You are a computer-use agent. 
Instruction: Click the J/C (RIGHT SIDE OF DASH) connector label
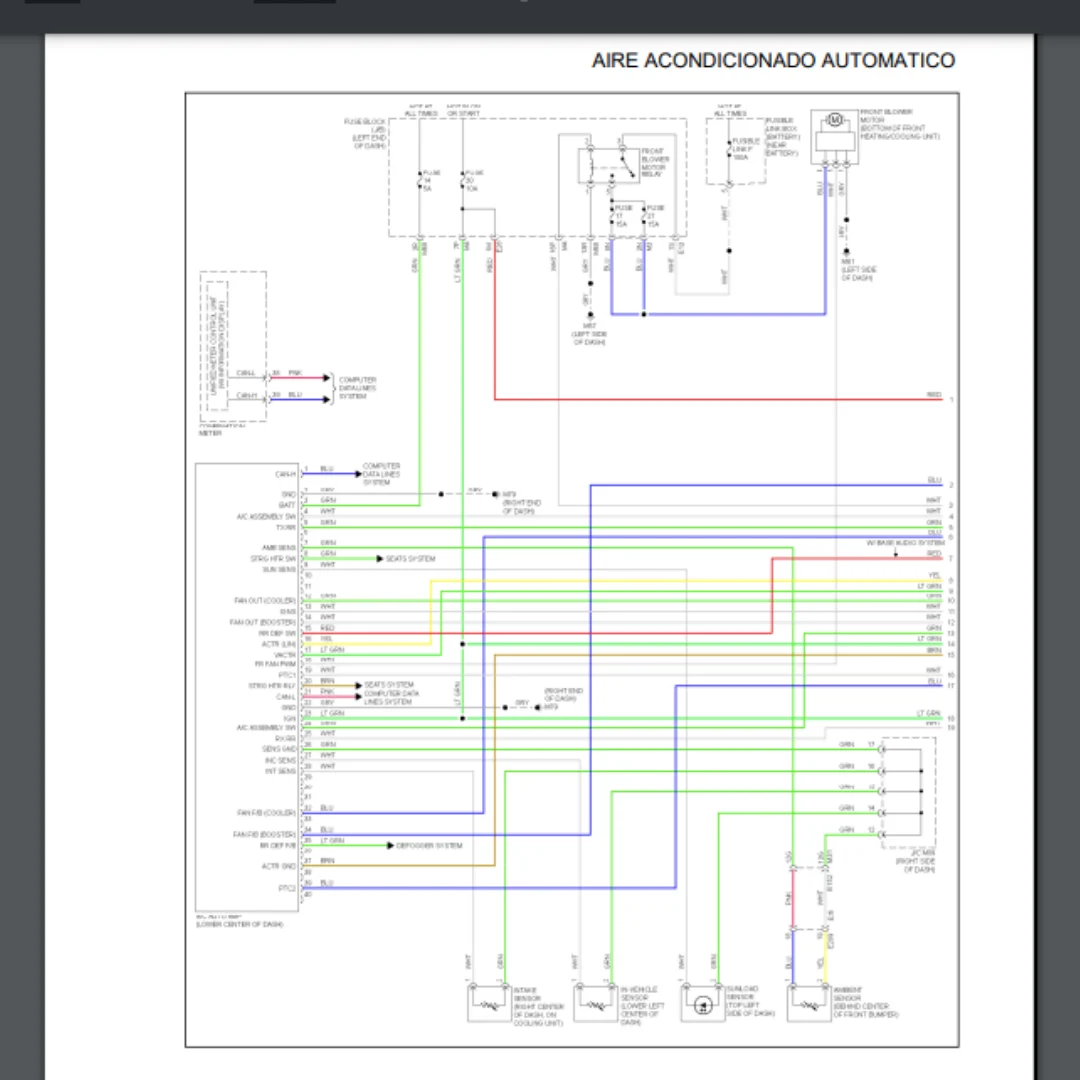coord(916,861)
